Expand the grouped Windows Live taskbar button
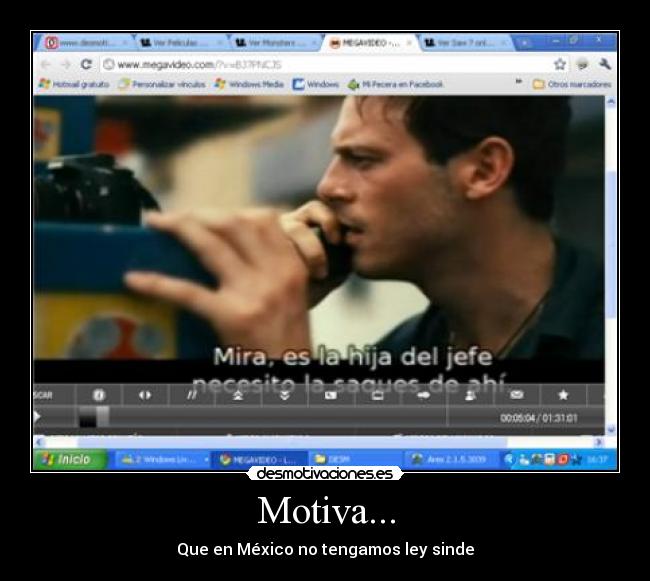This screenshot has width=650, height=581. [165, 459]
